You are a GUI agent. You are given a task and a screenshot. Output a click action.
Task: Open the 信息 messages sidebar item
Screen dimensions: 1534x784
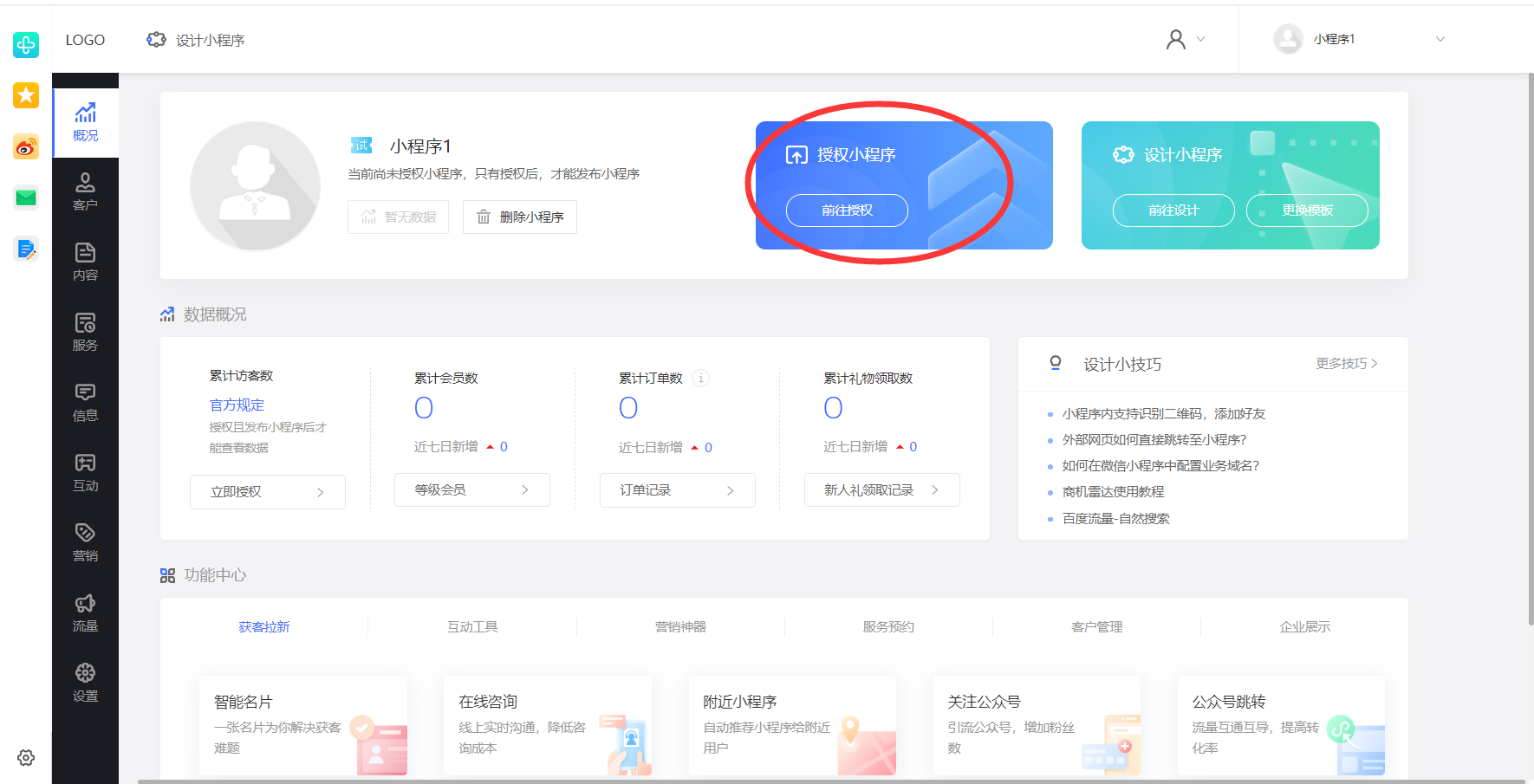85,403
